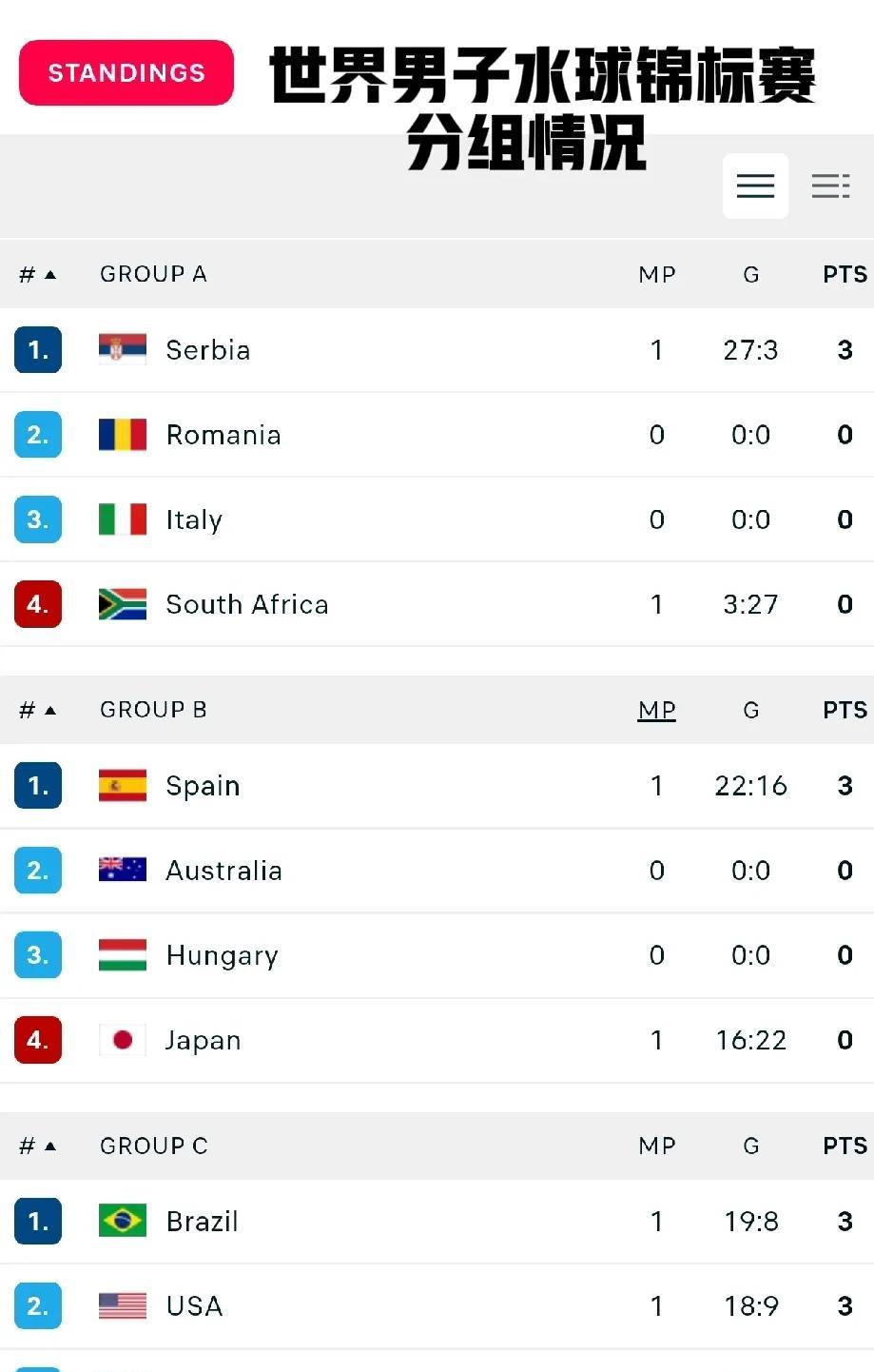Click the South Africa flag icon
This screenshot has height=1372, width=874.
pyautogui.click(x=123, y=604)
